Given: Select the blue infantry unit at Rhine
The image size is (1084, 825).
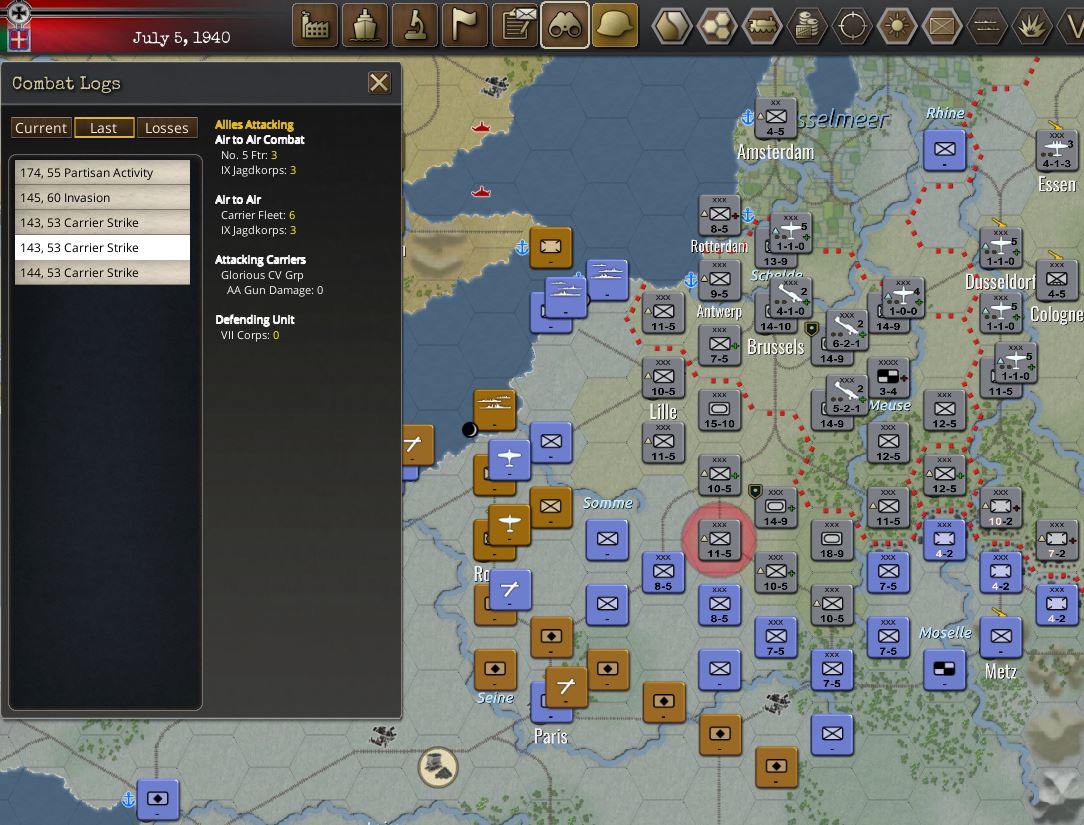Looking at the screenshot, I should coord(944,150).
